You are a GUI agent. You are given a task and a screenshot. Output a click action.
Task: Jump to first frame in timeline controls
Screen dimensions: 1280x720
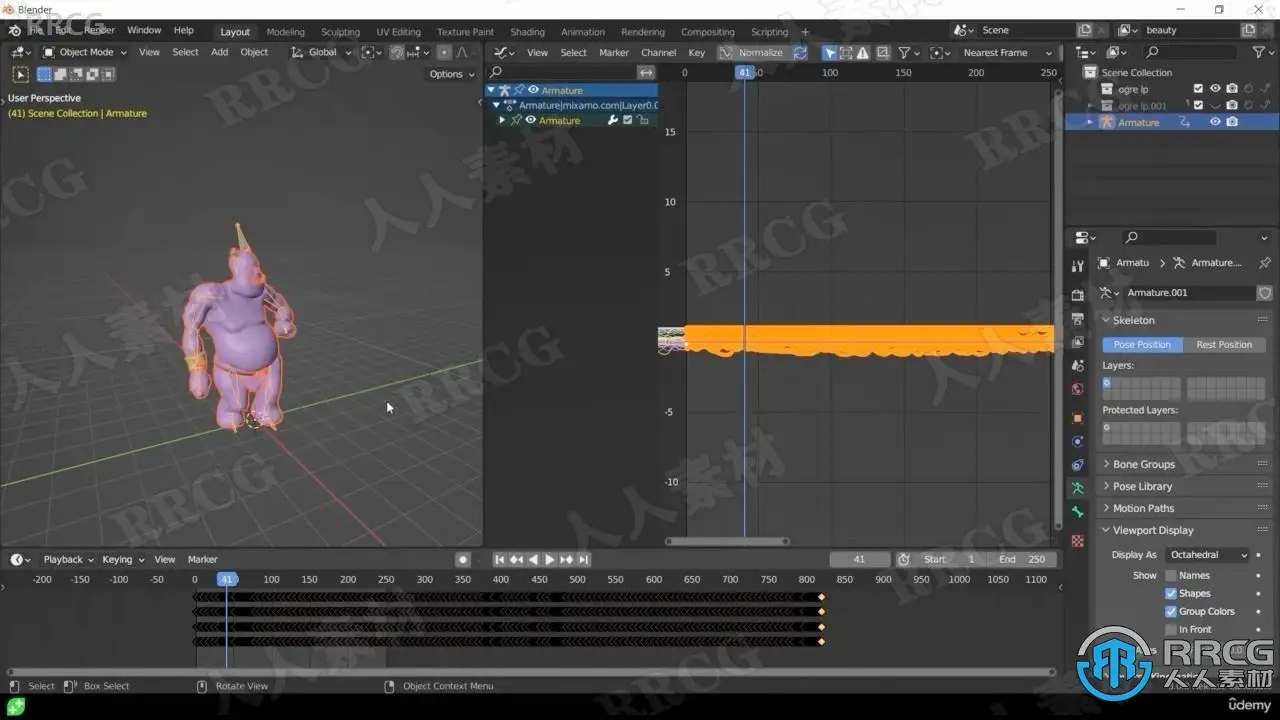pos(500,560)
